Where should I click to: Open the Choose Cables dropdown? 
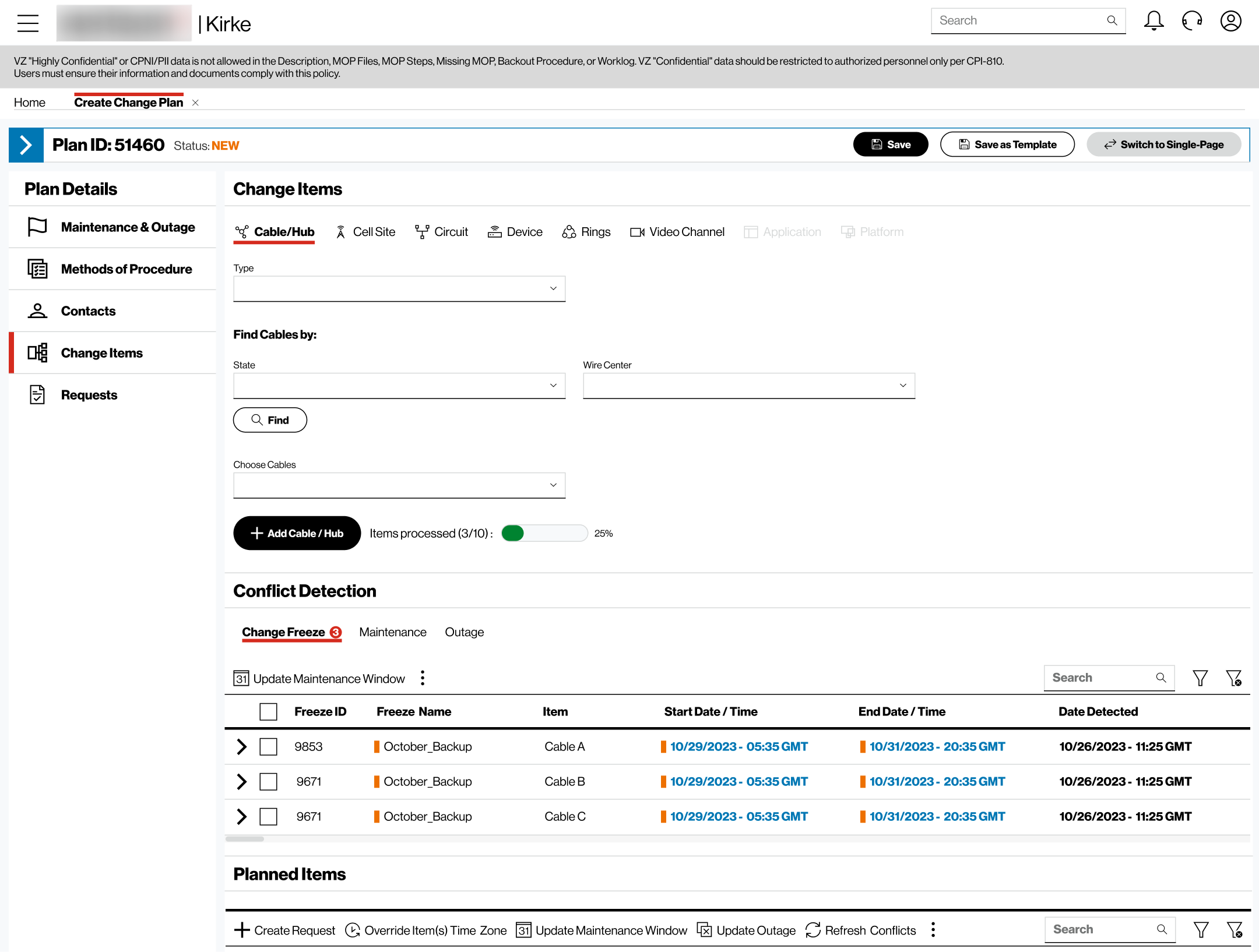coord(399,485)
